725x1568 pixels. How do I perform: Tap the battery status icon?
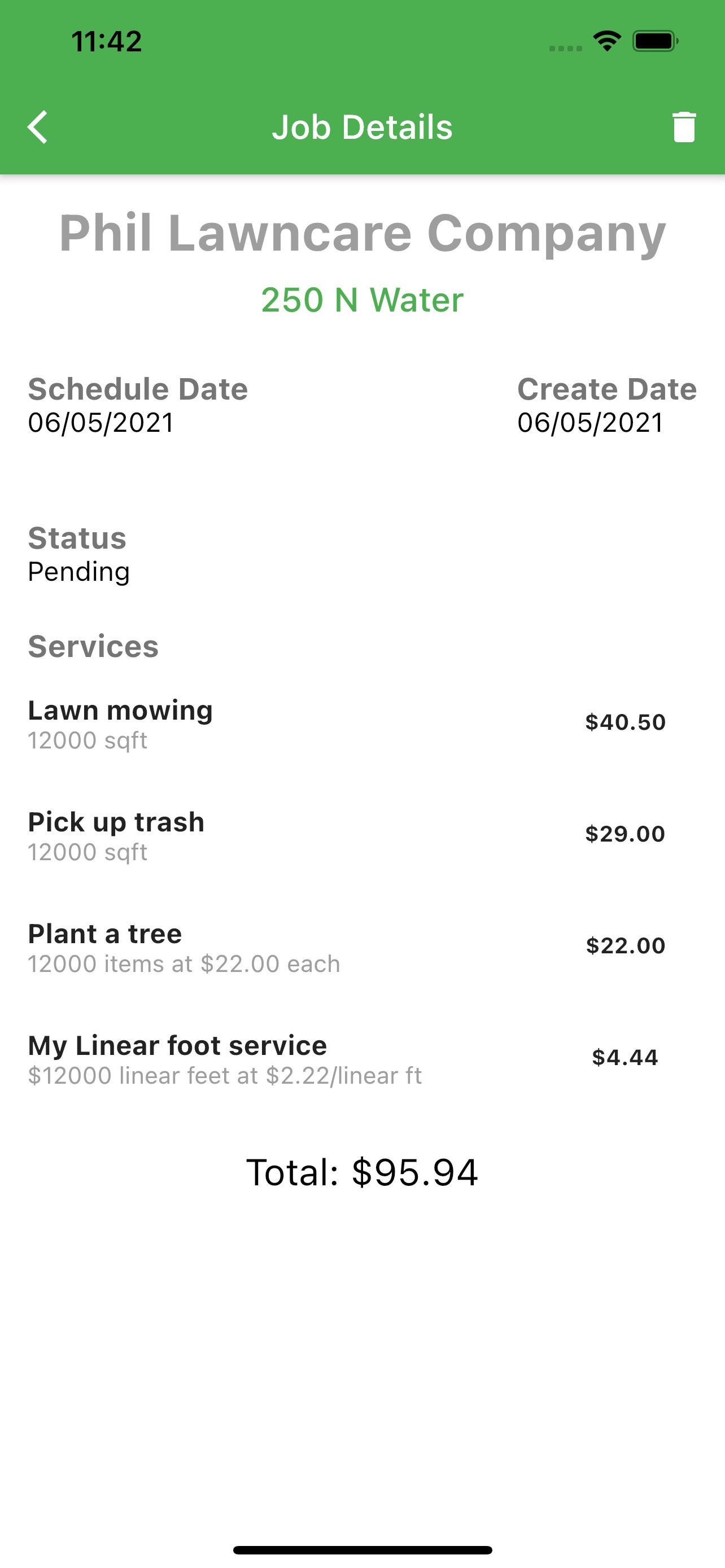click(x=655, y=41)
